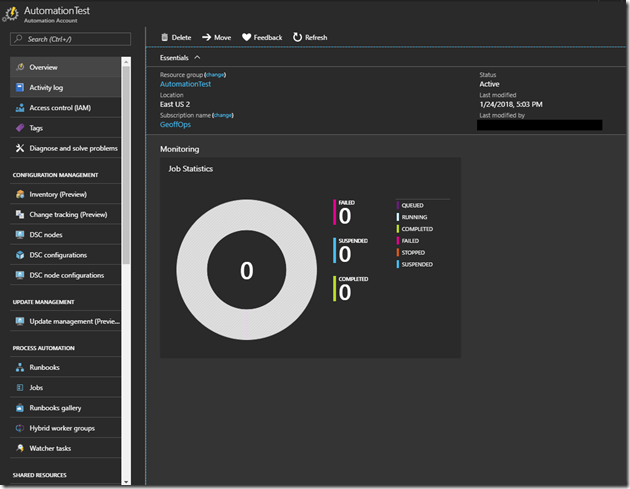The image size is (630, 489).
Task: Collapse the Essentials section chevron
Action: coord(197,58)
